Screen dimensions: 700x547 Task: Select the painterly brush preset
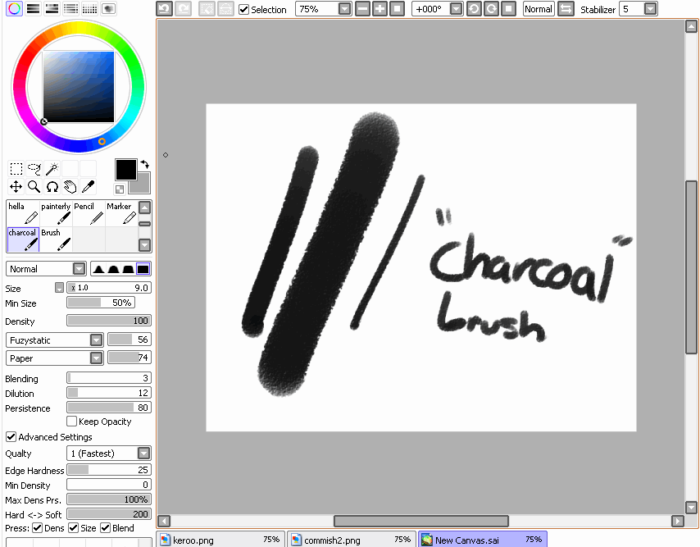coord(56,213)
